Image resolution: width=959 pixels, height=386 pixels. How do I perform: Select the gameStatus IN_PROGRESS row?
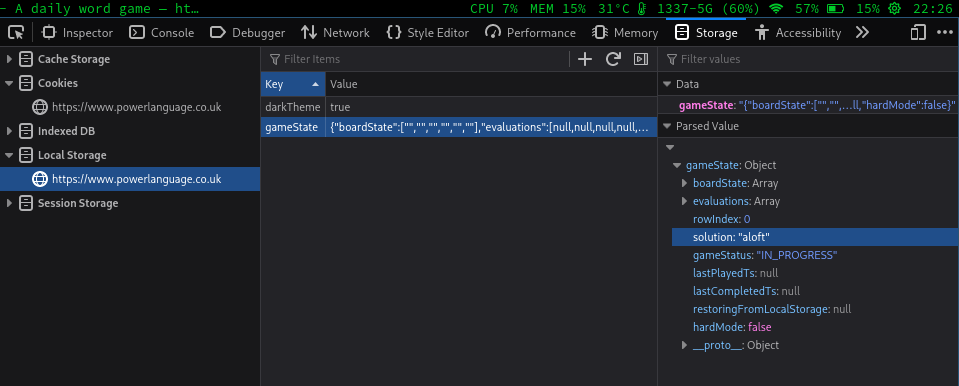click(x=815, y=255)
